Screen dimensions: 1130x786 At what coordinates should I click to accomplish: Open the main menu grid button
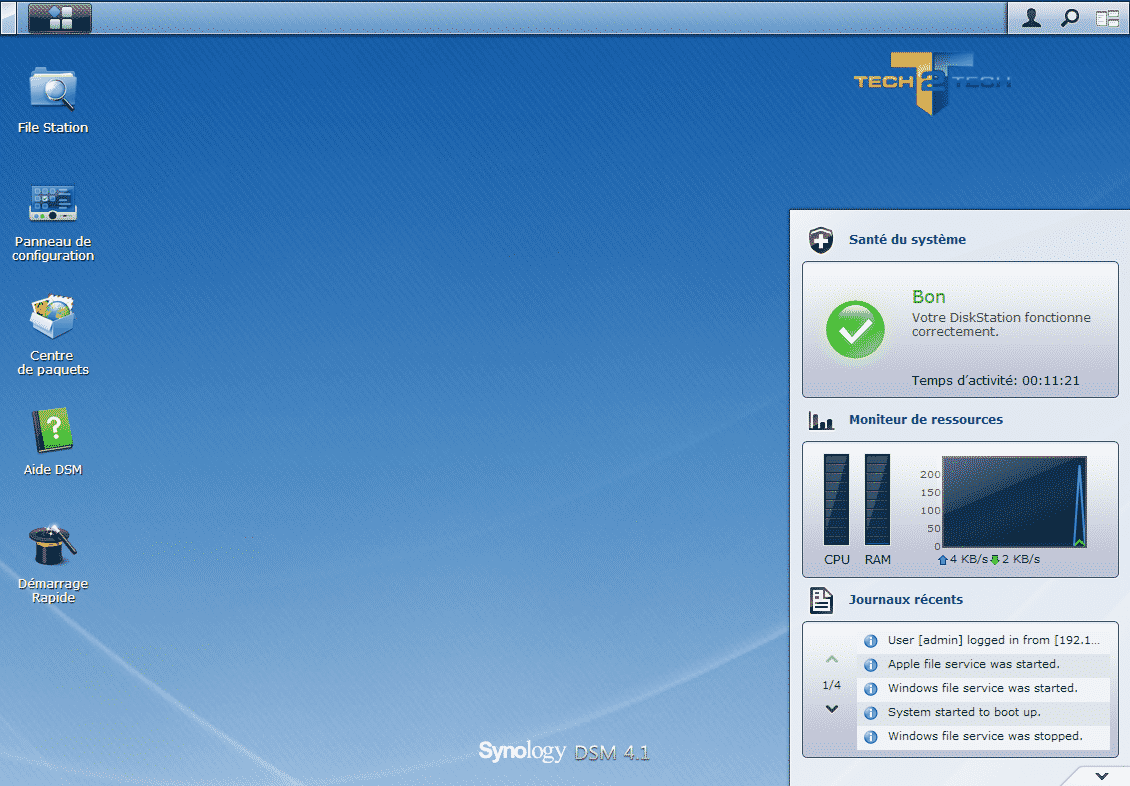60,18
